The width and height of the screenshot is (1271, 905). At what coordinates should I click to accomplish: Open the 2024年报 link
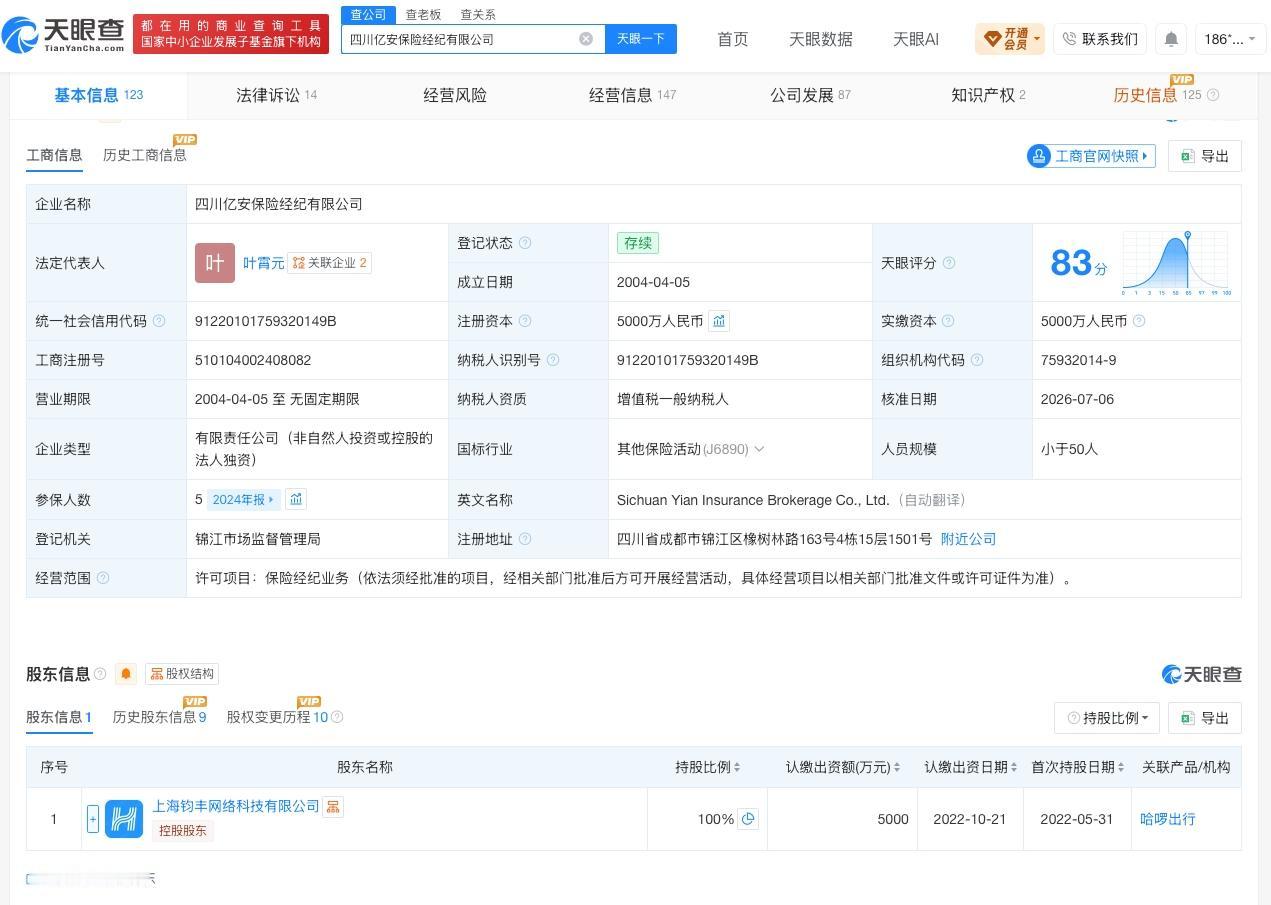[244, 499]
